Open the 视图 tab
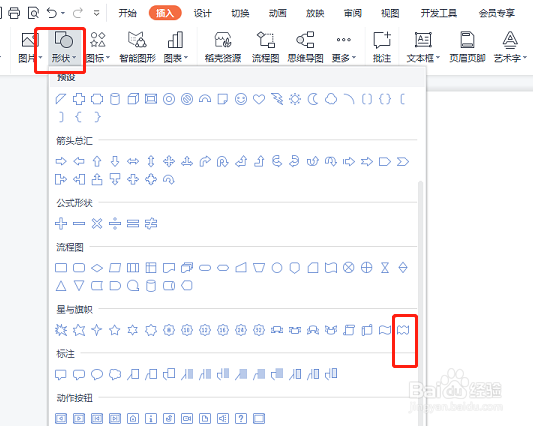This screenshot has height=426, width=533. click(390, 13)
